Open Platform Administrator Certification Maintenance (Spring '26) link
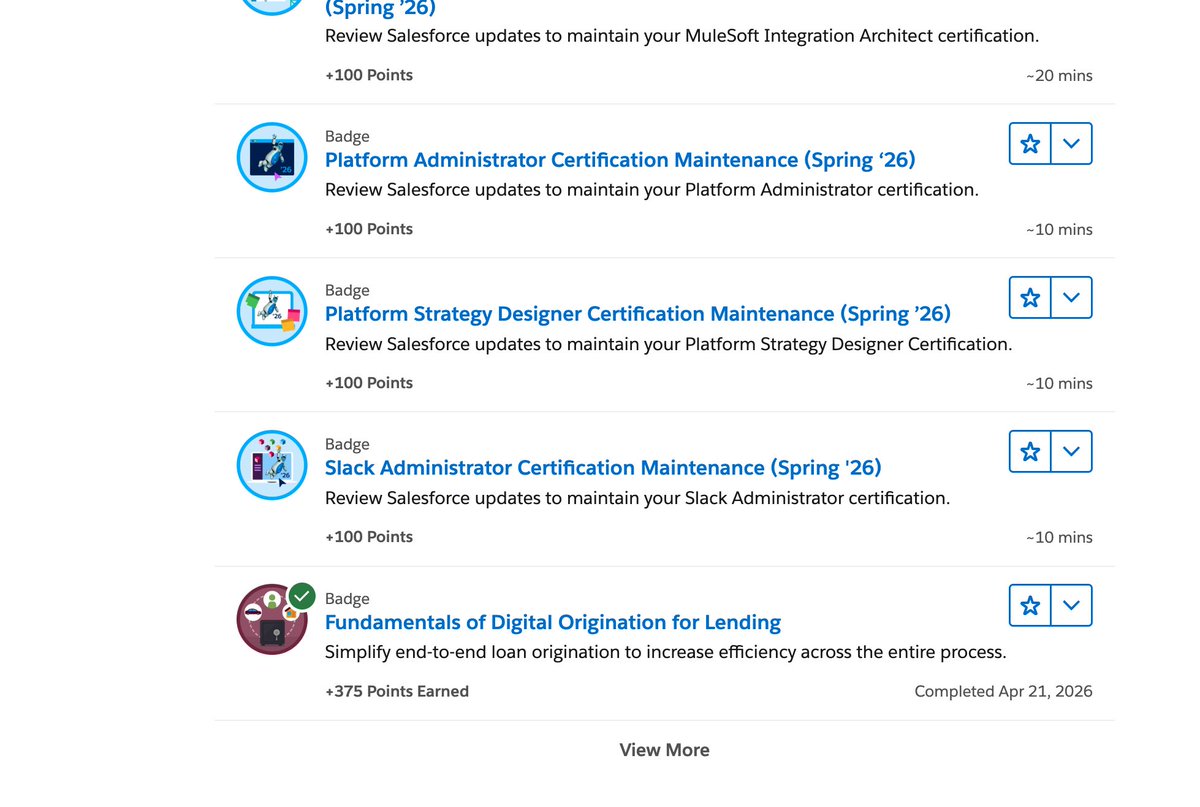 pyautogui.click(x=620, y=160)
